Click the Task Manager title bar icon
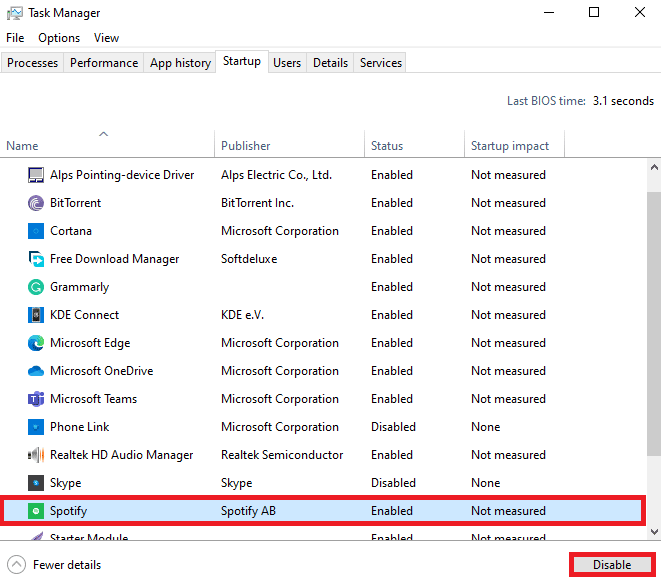661x587 pixels. tap(15, 13)
